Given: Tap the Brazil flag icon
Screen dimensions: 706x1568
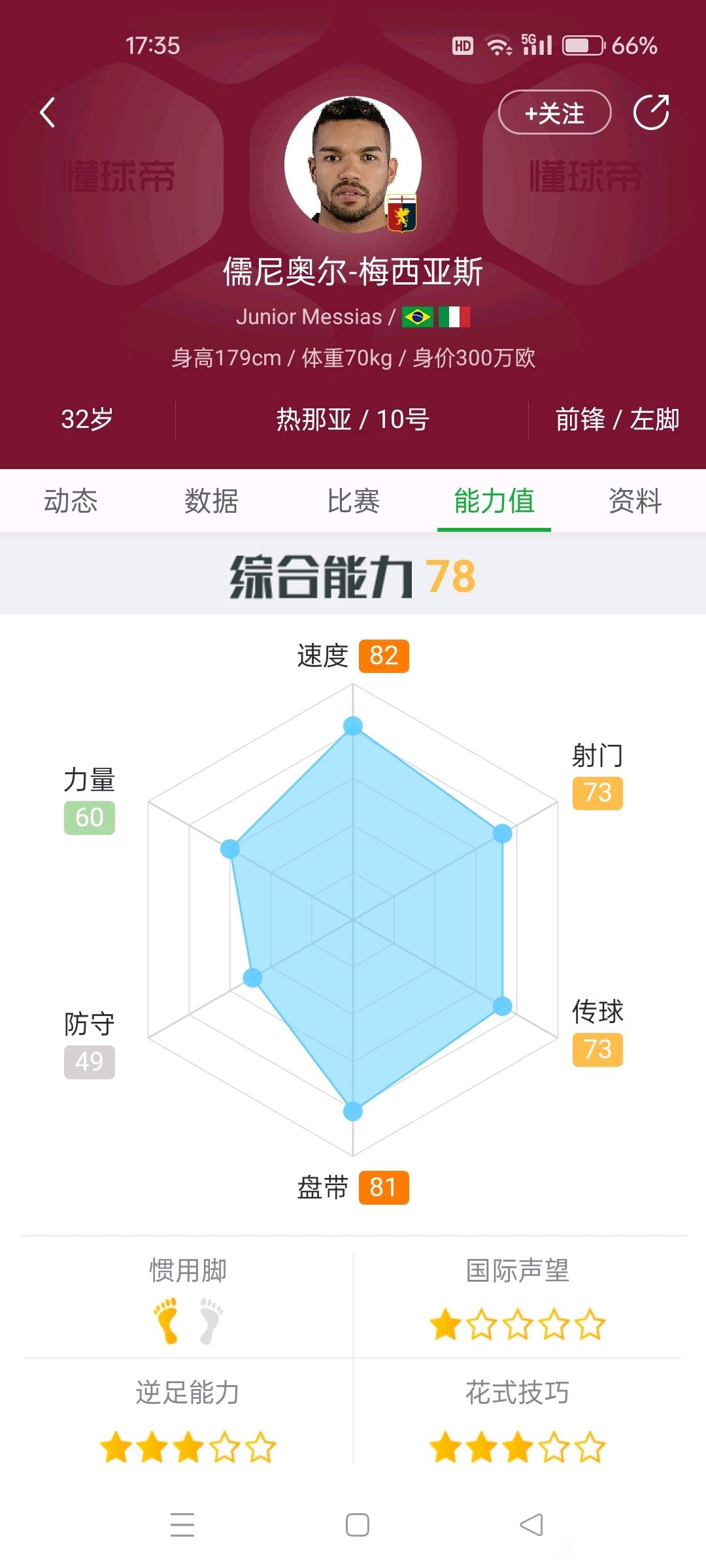Looking at the screenshot, I should pyautogui.click(x=418, y=317).
